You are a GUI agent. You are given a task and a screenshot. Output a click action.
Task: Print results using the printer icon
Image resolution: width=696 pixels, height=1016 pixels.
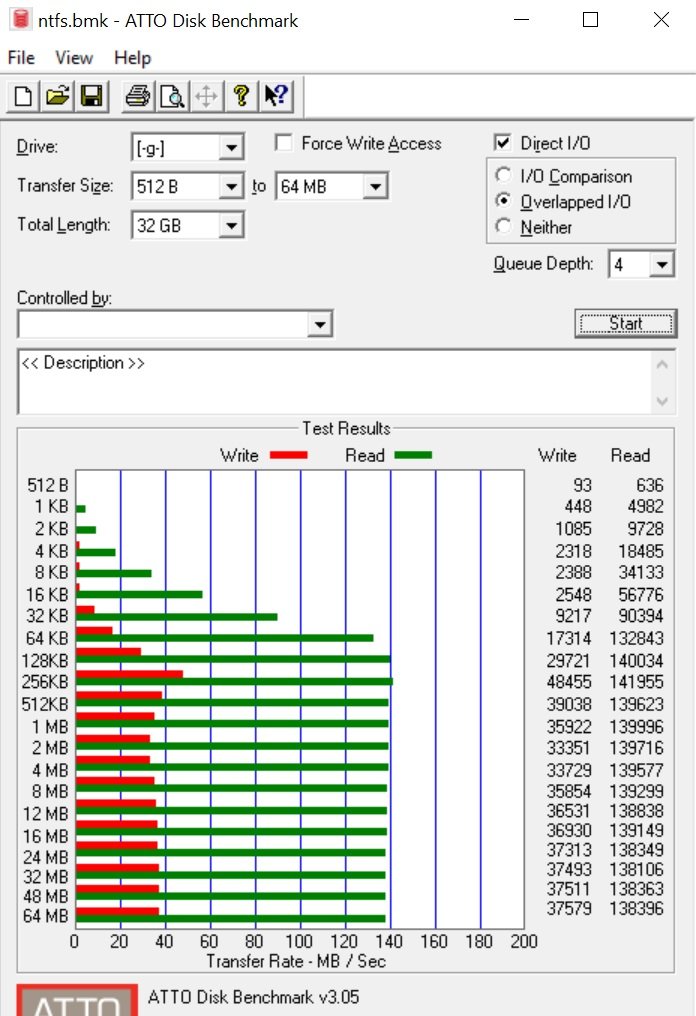point(137,97)
